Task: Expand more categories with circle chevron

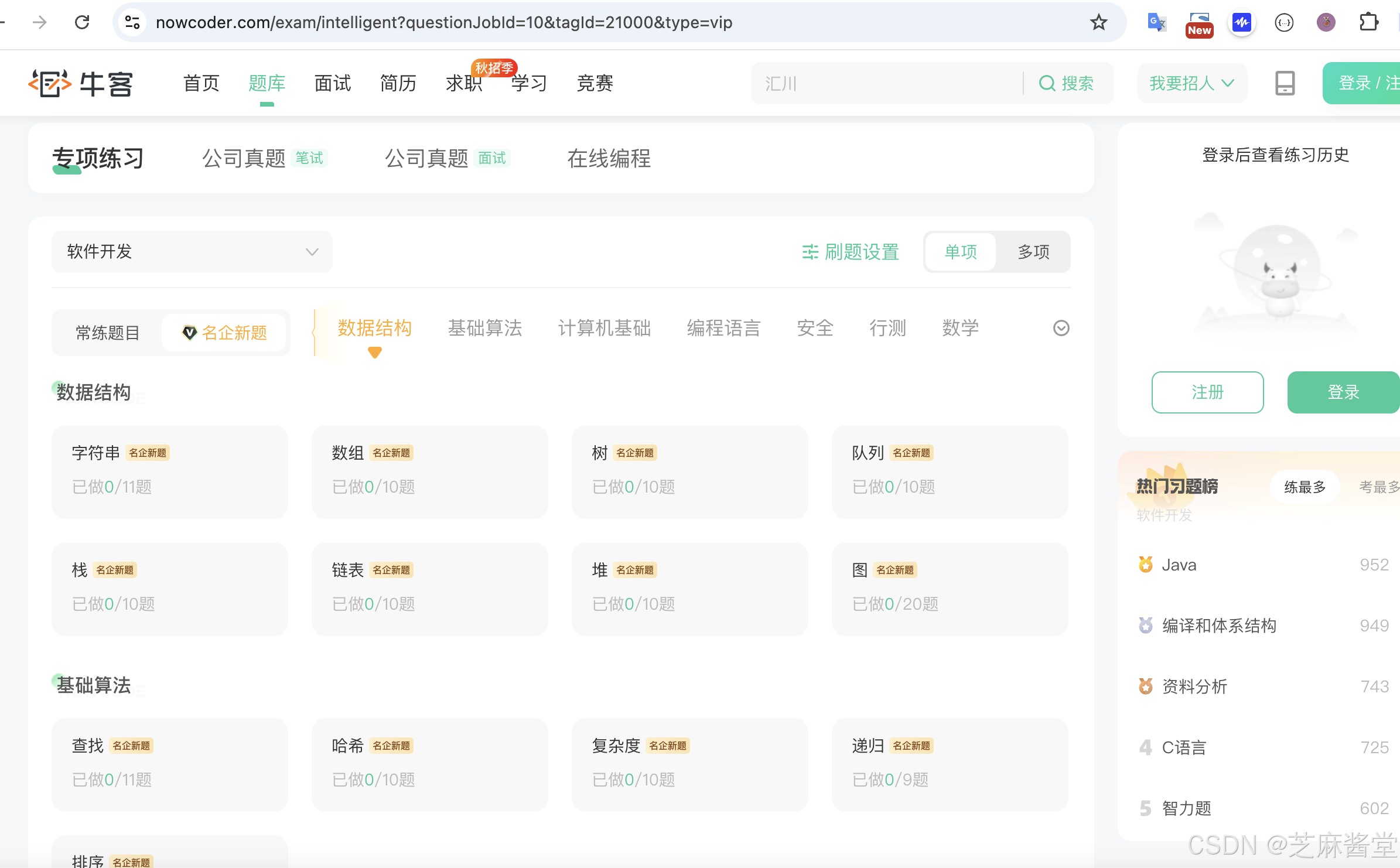Action: click(1061, 328)
